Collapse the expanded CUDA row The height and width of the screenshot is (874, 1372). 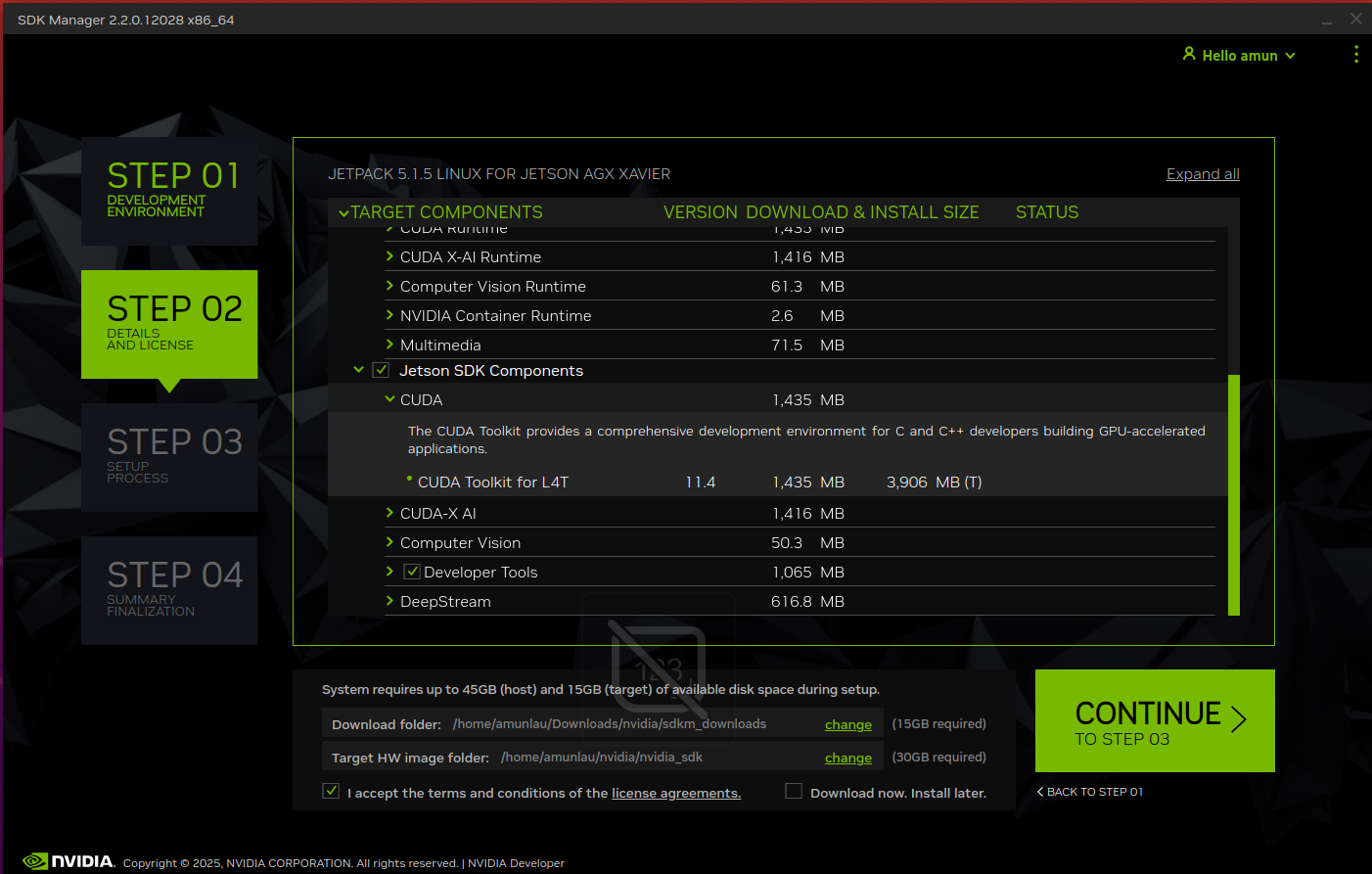(x=389, y=399)
